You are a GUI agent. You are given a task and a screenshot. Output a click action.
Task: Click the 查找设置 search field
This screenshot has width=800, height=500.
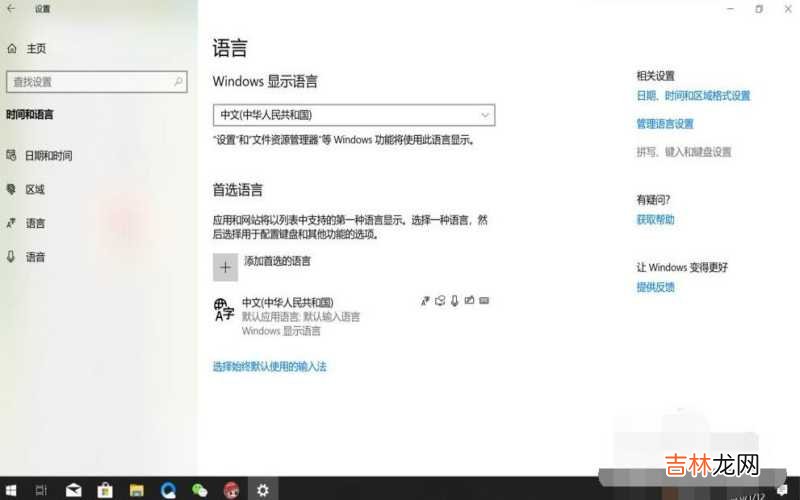[88, 81]
